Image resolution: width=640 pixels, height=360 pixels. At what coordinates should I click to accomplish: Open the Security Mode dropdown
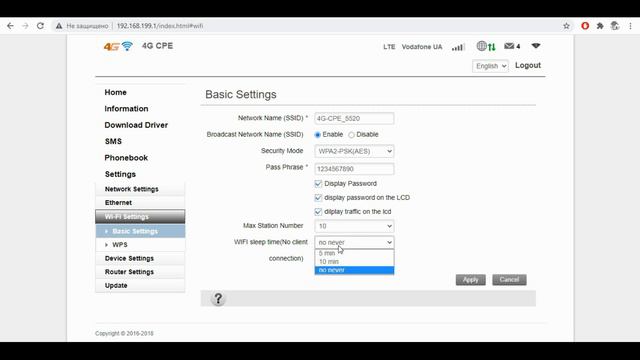[354, 151]
